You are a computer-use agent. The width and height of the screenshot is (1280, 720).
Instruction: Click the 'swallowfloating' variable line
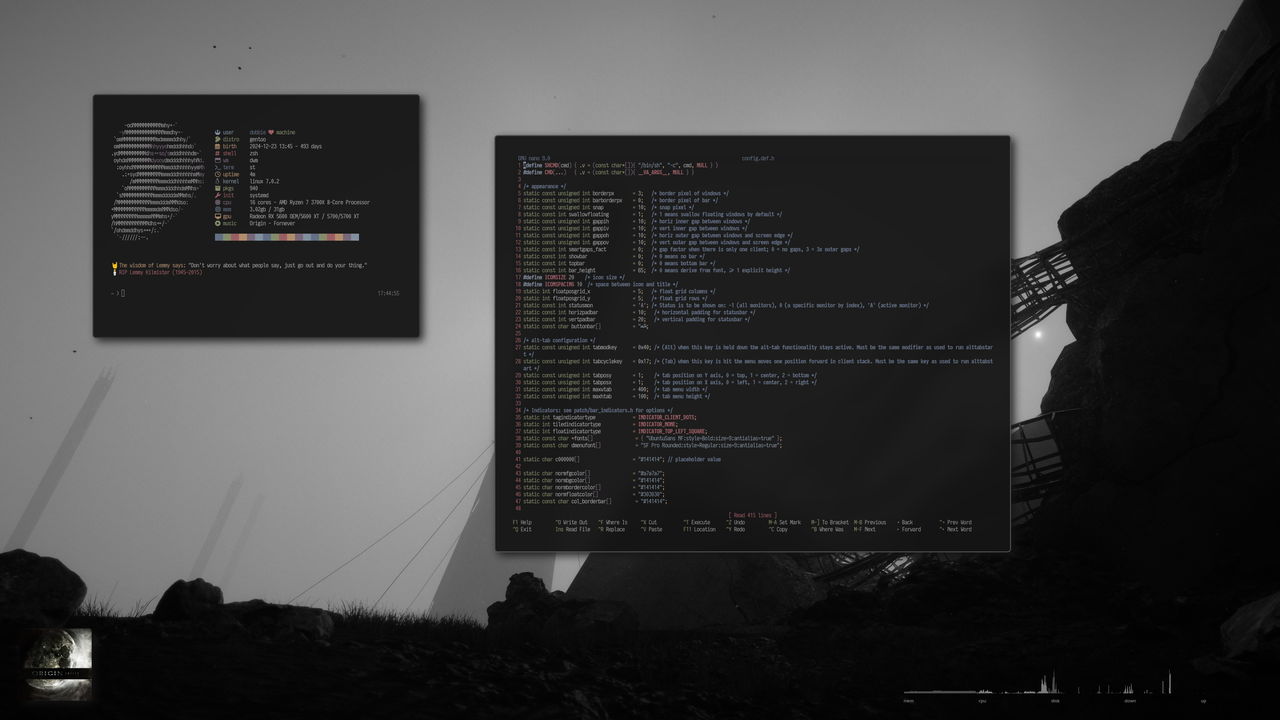pos(652,214)
